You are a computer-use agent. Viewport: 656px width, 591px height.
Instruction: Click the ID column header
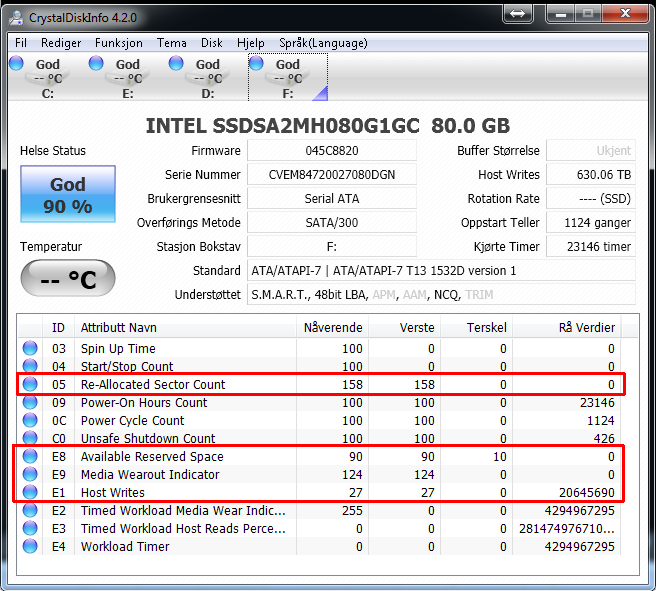(x=58, y=327)
